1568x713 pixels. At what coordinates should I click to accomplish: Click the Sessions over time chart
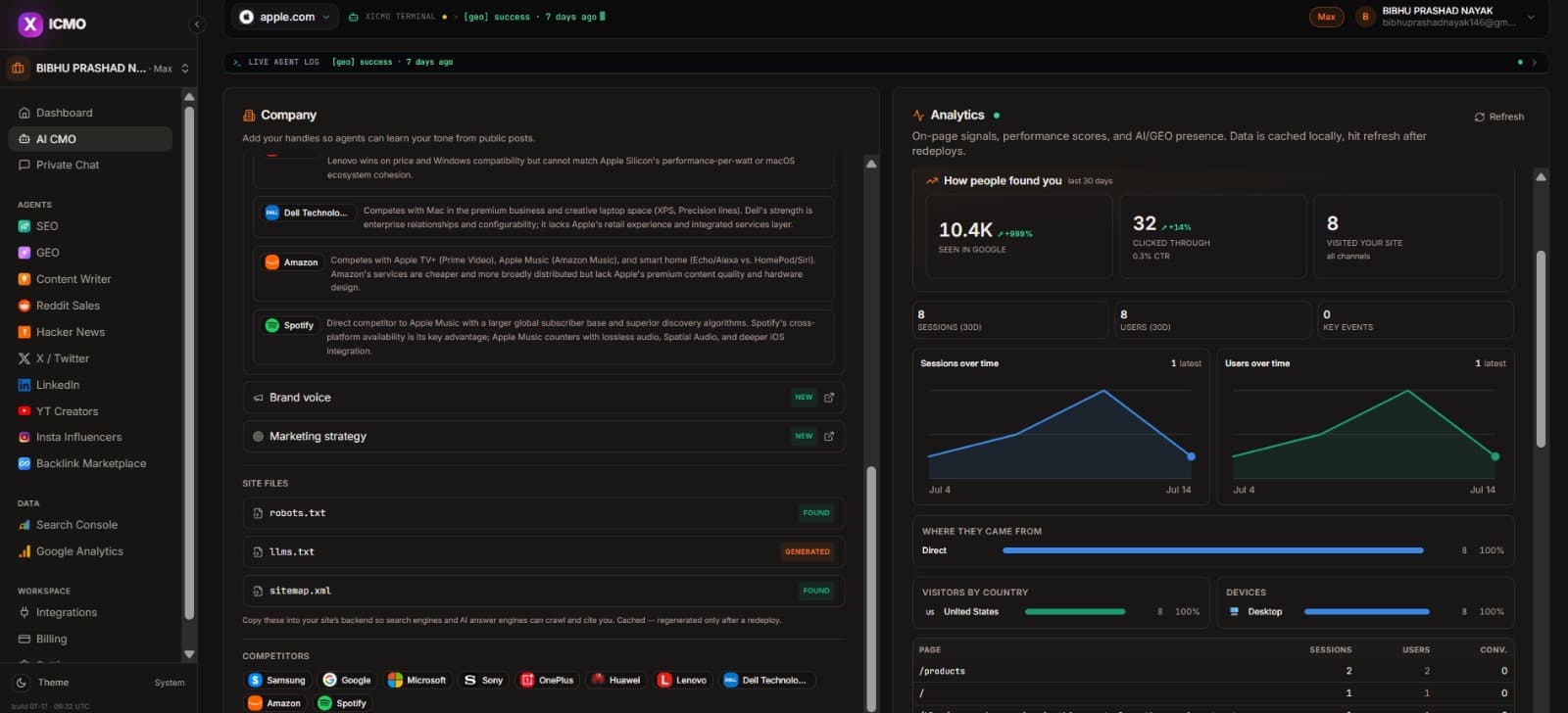coord(1060,427)
